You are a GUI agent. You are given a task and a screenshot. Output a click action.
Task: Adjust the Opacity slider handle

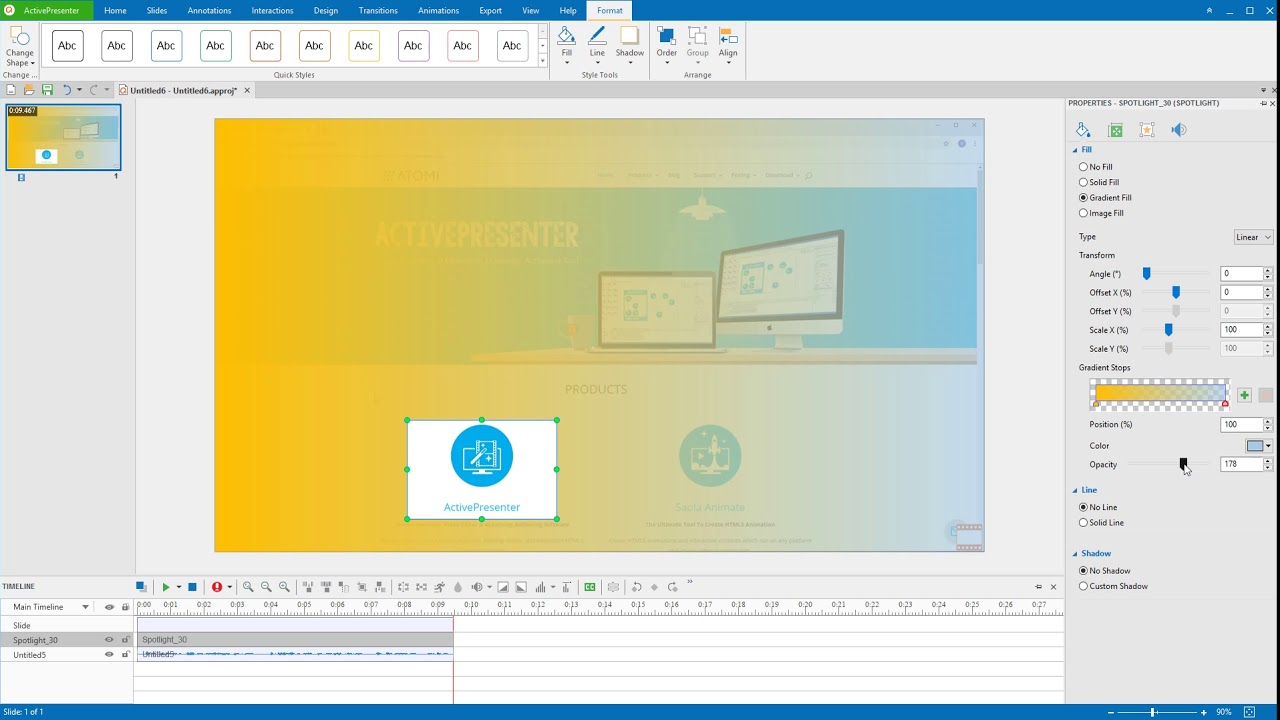(x=1183, y=464)
